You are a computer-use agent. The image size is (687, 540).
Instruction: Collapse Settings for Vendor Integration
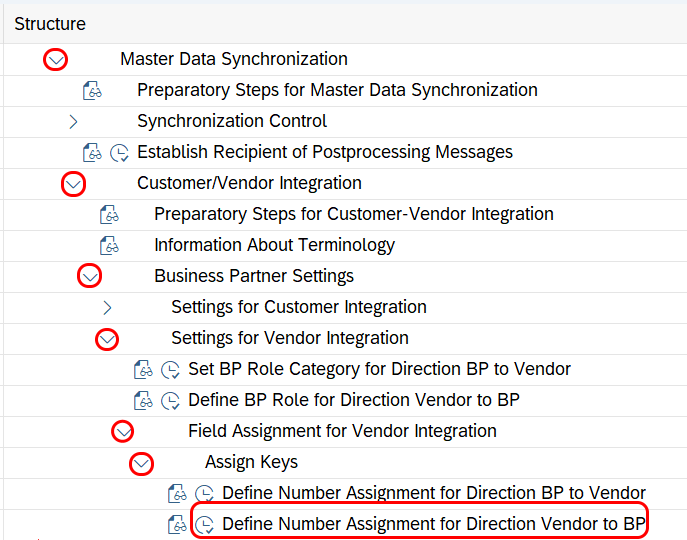[107, 339]
